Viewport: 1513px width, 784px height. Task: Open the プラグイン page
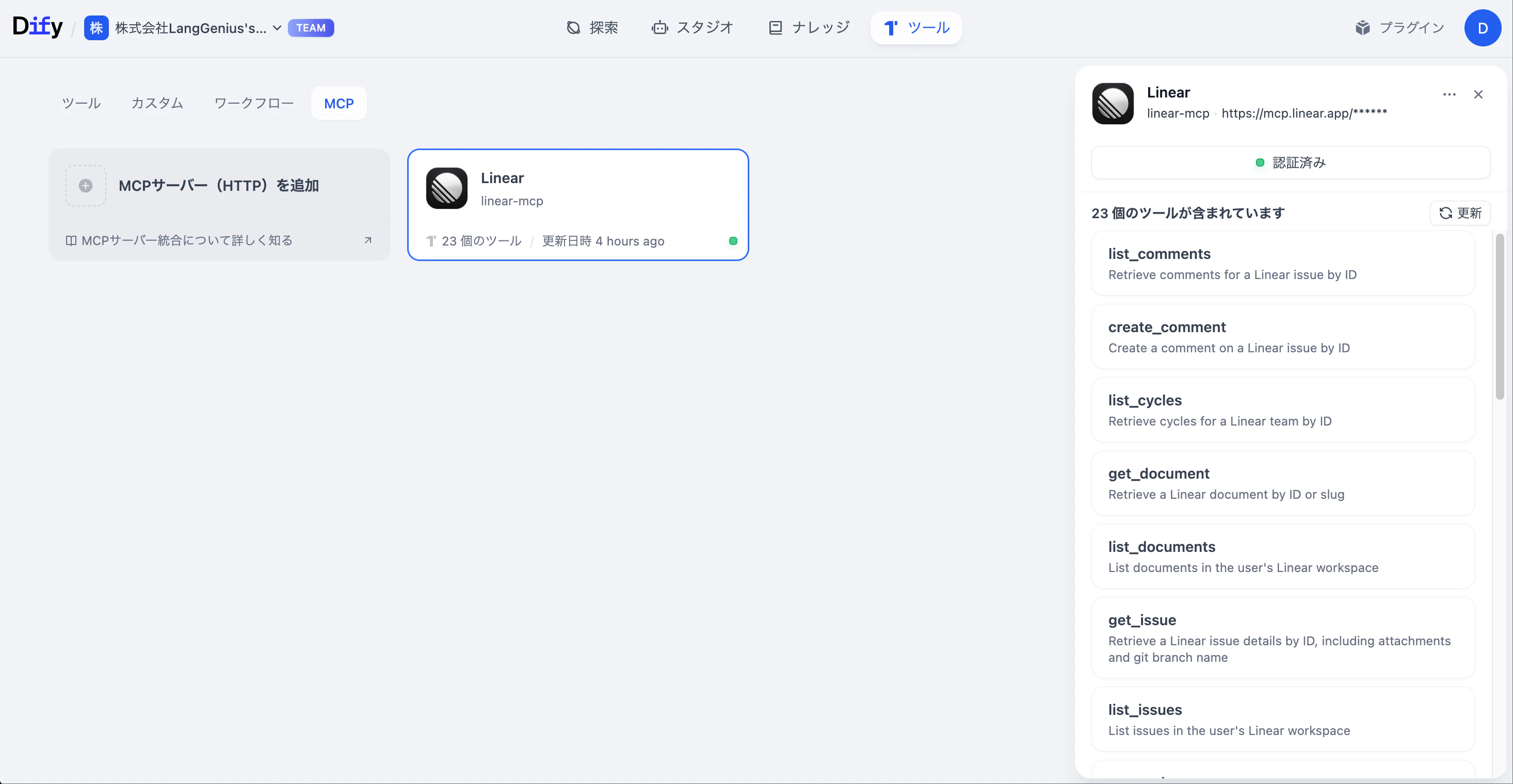[1399, 28]
